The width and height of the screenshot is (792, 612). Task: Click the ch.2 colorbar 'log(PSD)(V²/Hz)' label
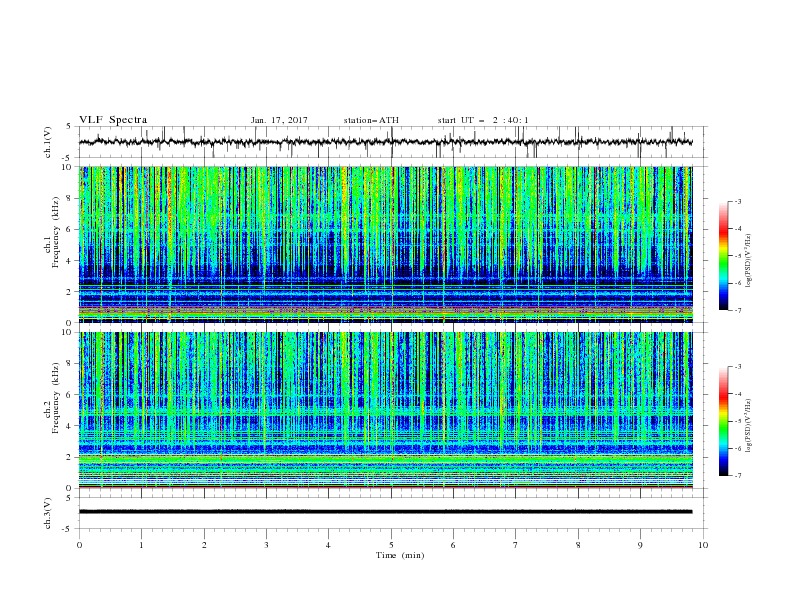tap(749, 426)
